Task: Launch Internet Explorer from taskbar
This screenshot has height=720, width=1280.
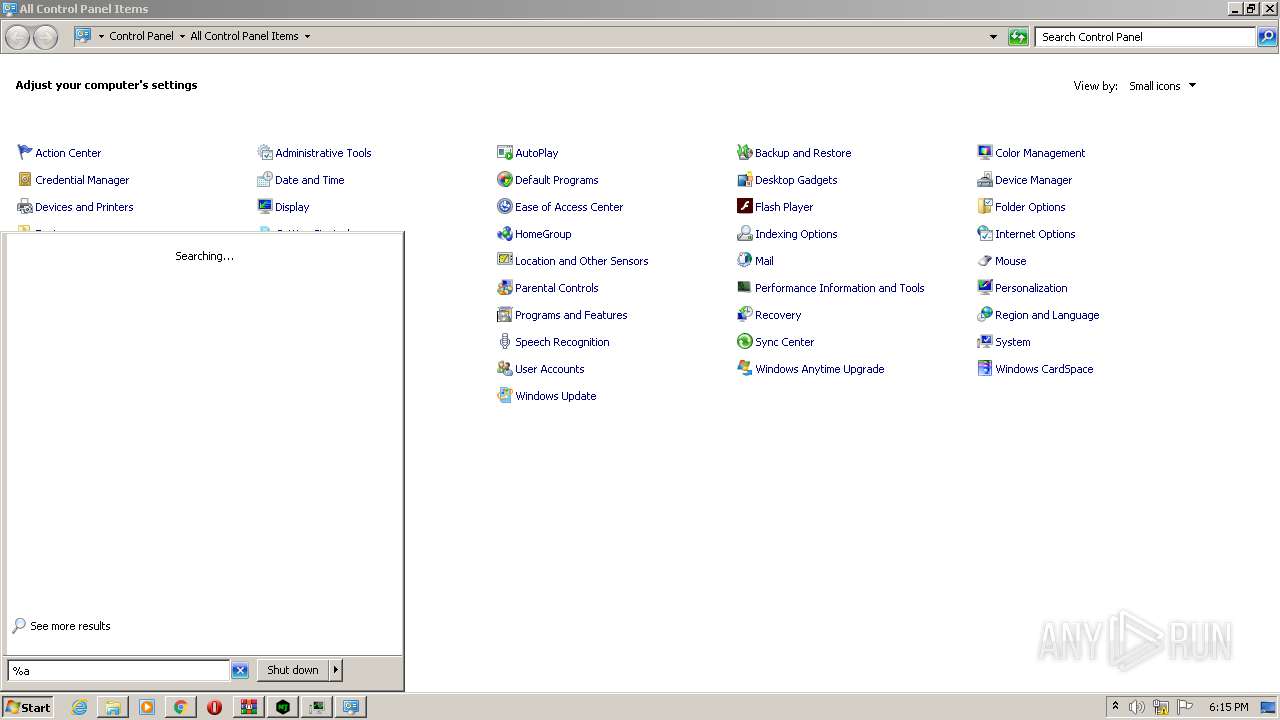Action: [x=79, y=707]
